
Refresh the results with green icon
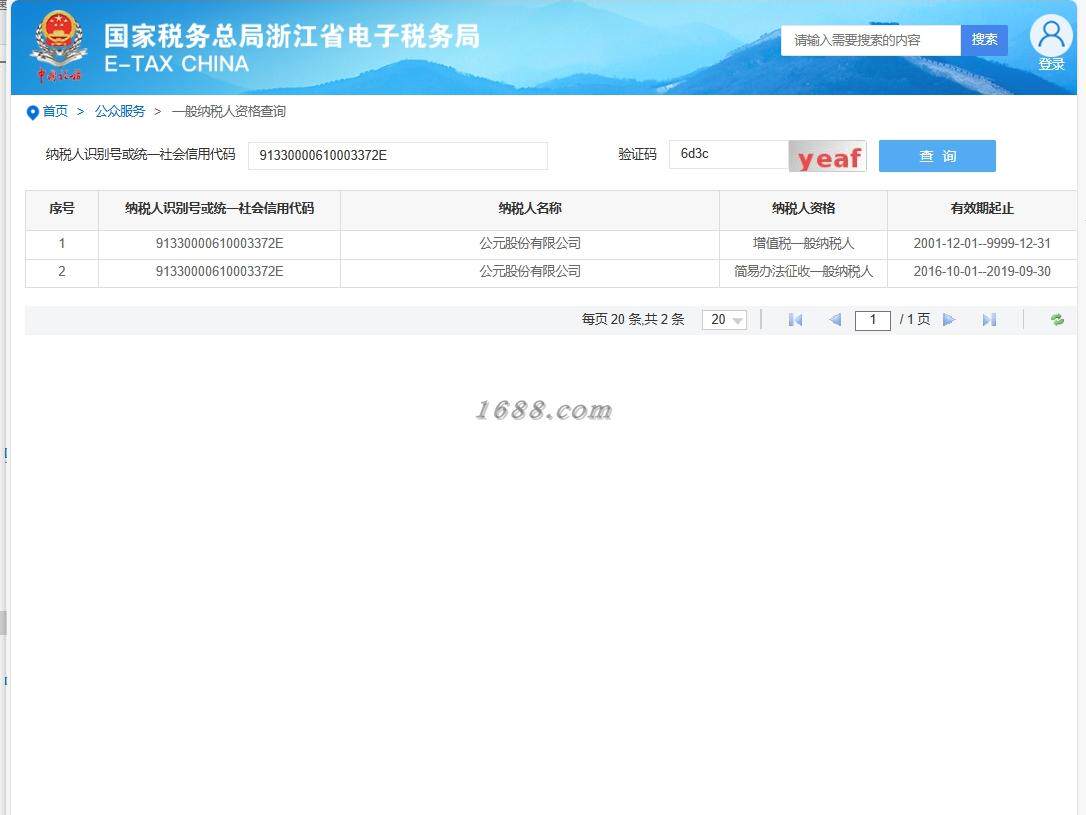(1057, 319)
